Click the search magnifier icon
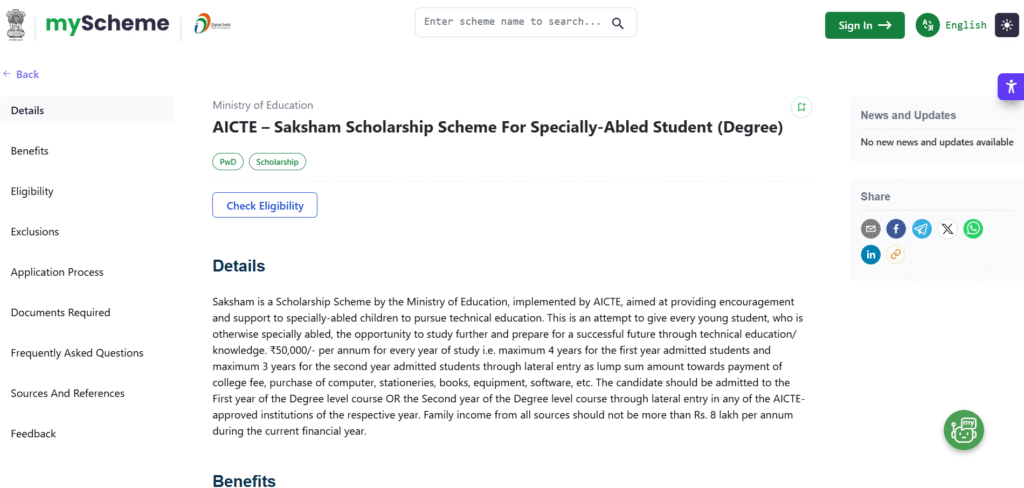Viewport: 1024px width, 488px height. coord(618,23)
